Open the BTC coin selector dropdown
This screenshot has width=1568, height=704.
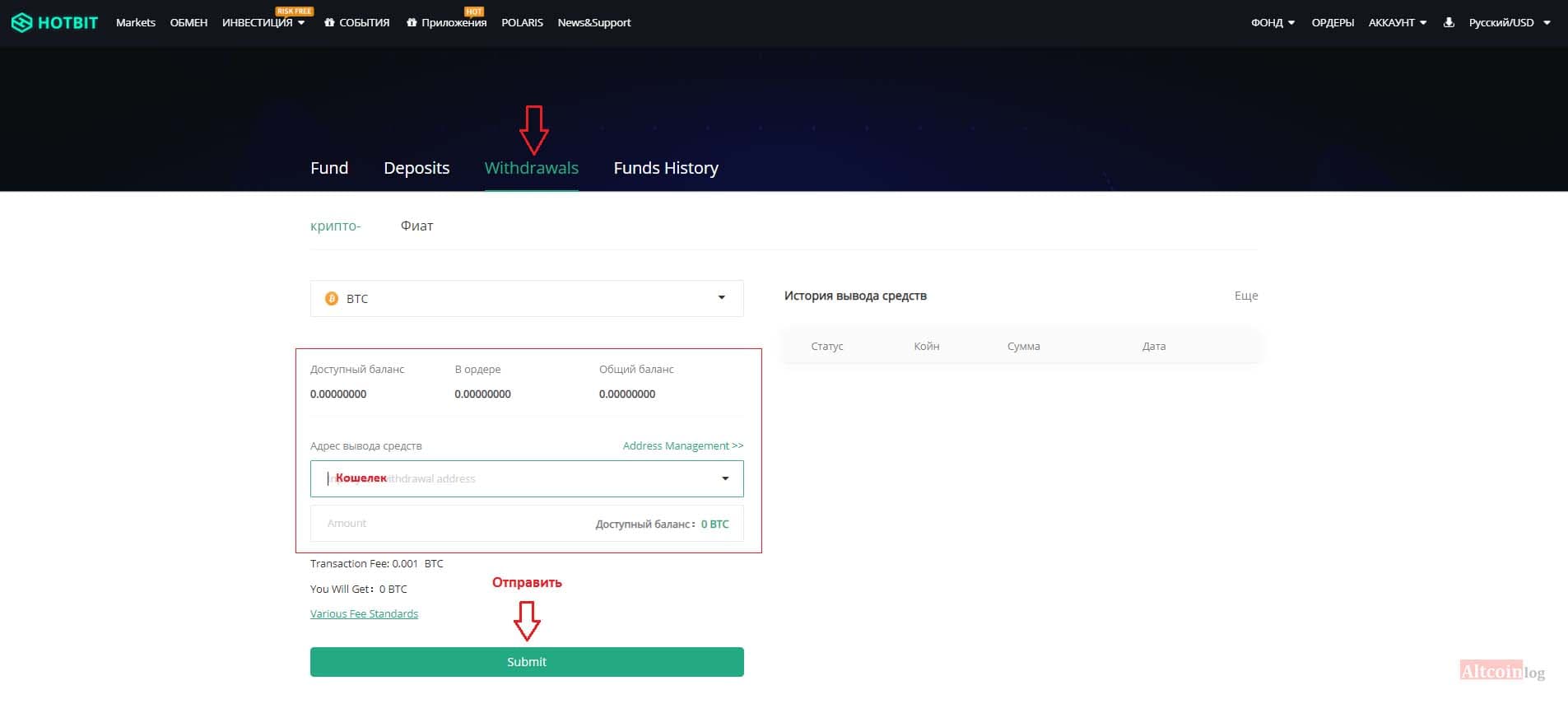tap(527, 299)
